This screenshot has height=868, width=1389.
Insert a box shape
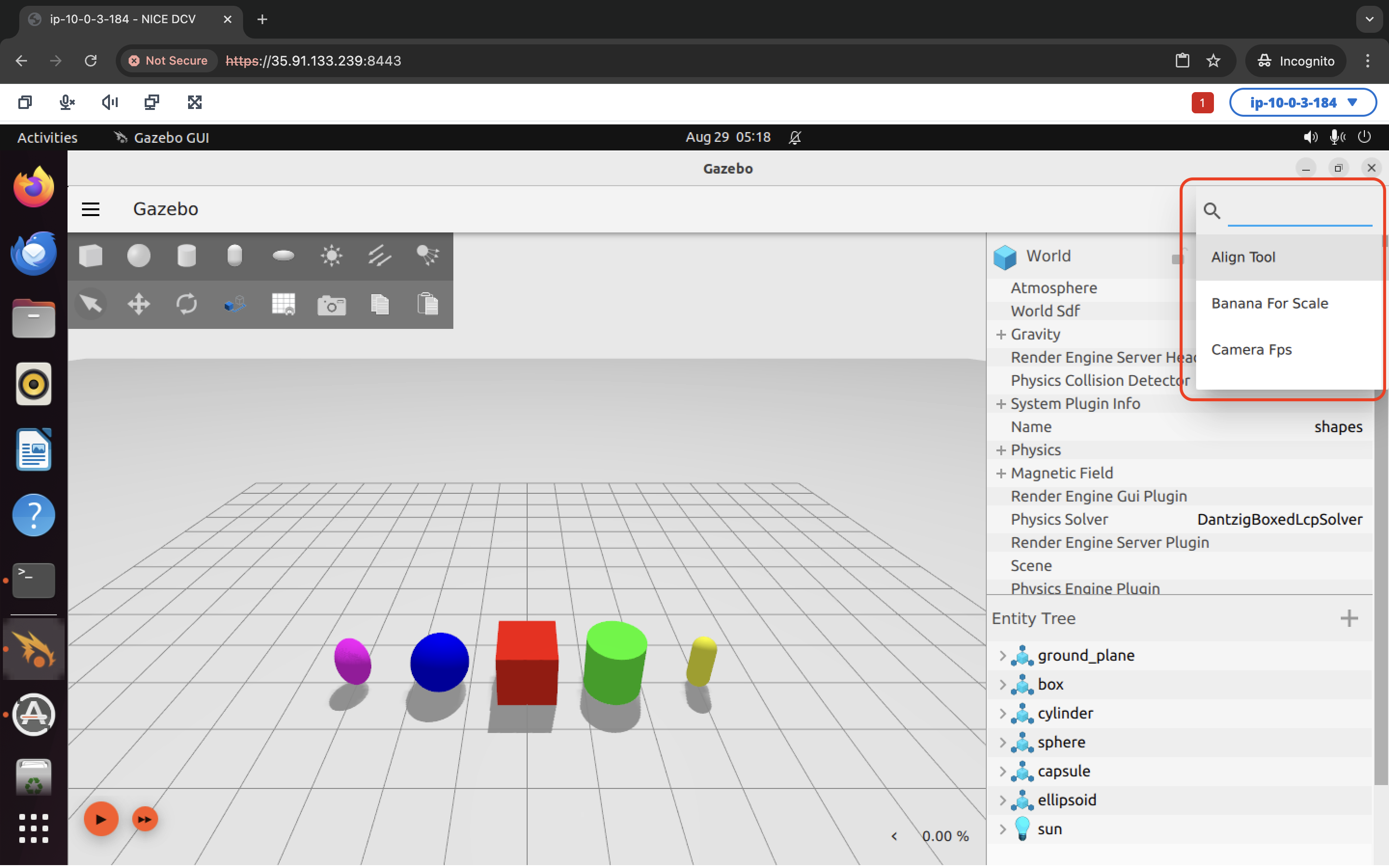tap(91, 256)
